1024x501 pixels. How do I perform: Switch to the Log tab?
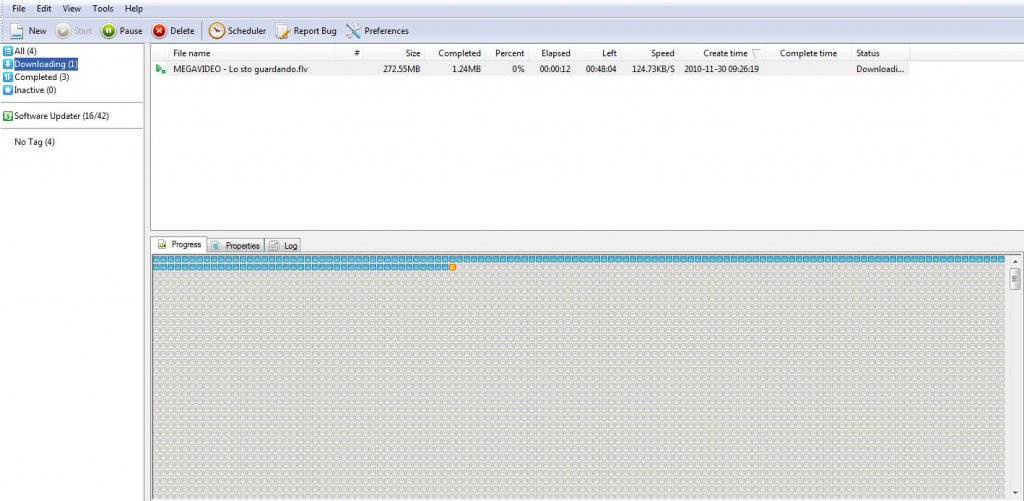[x=283, y=246]
